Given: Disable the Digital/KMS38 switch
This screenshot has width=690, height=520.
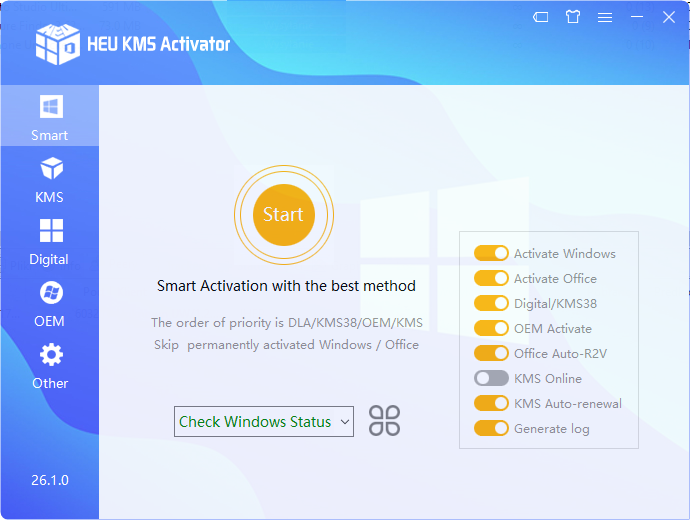Looking at the screenshot, I should pos(491,304).
